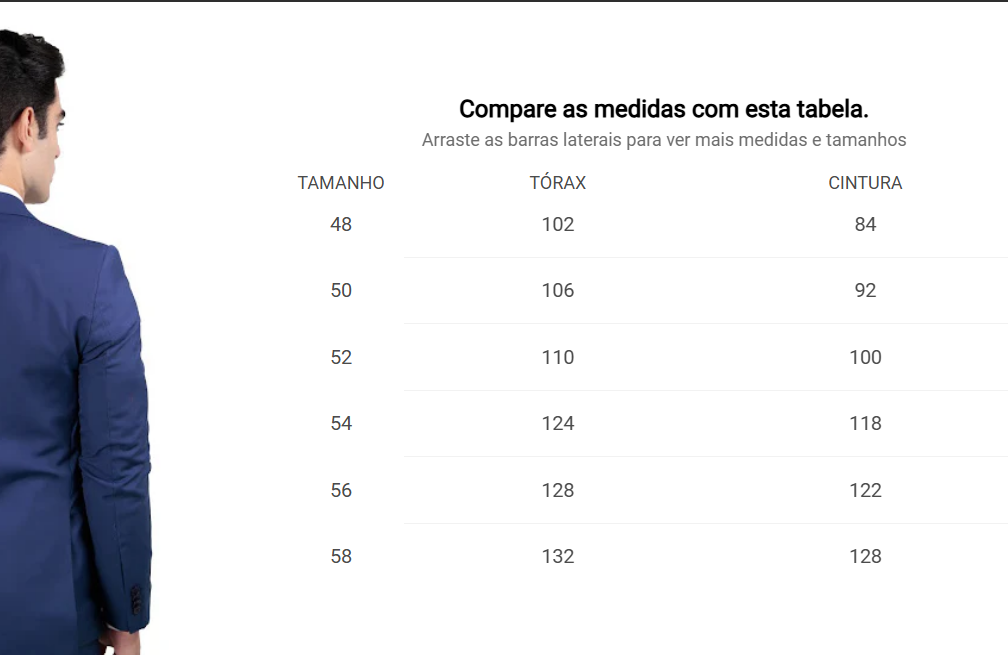1008x655 pixels.
Task: Click the man in blue suit image
Action: click(x=74, y=342)
